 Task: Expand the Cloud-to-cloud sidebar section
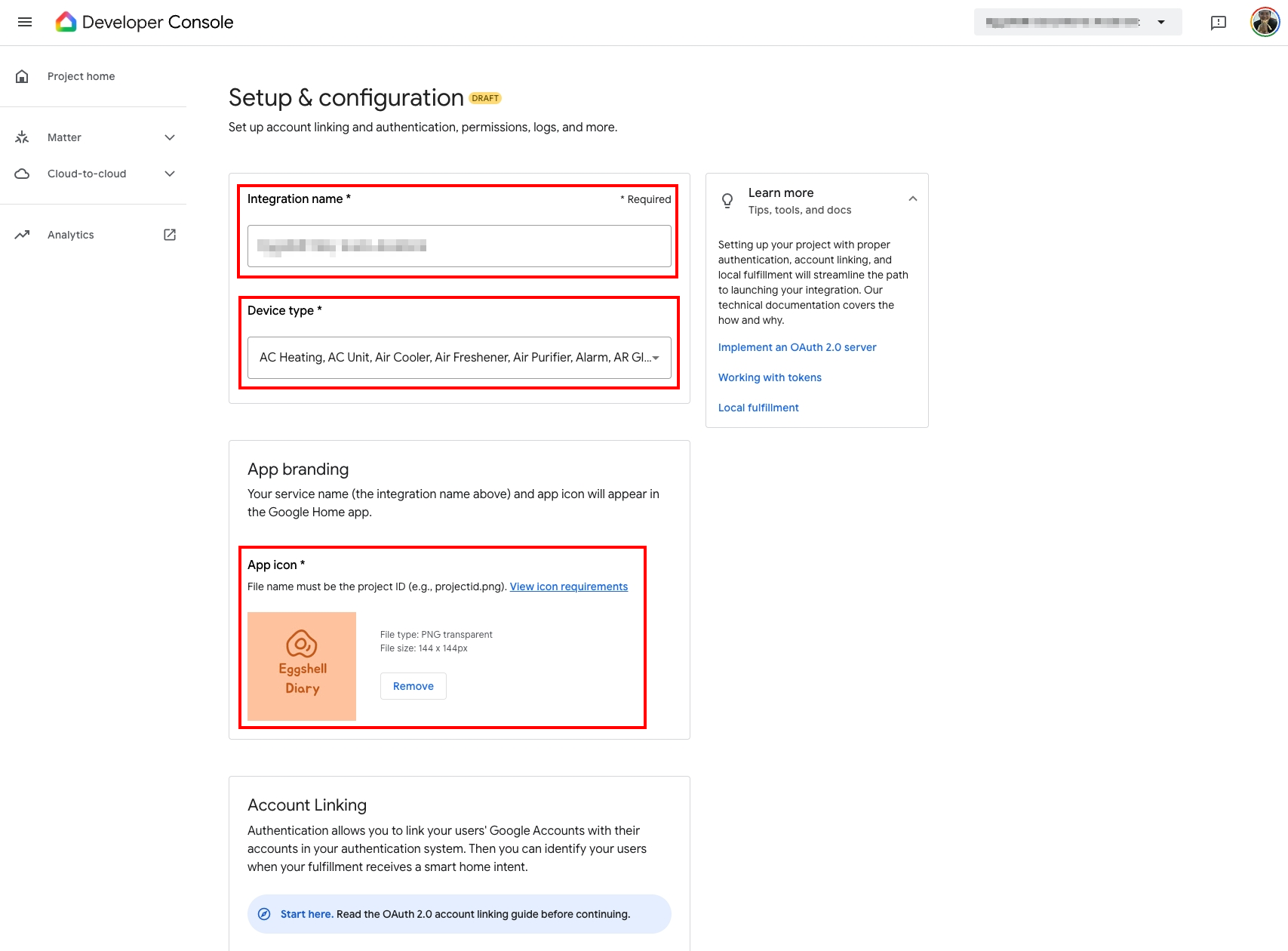[170, 174]
